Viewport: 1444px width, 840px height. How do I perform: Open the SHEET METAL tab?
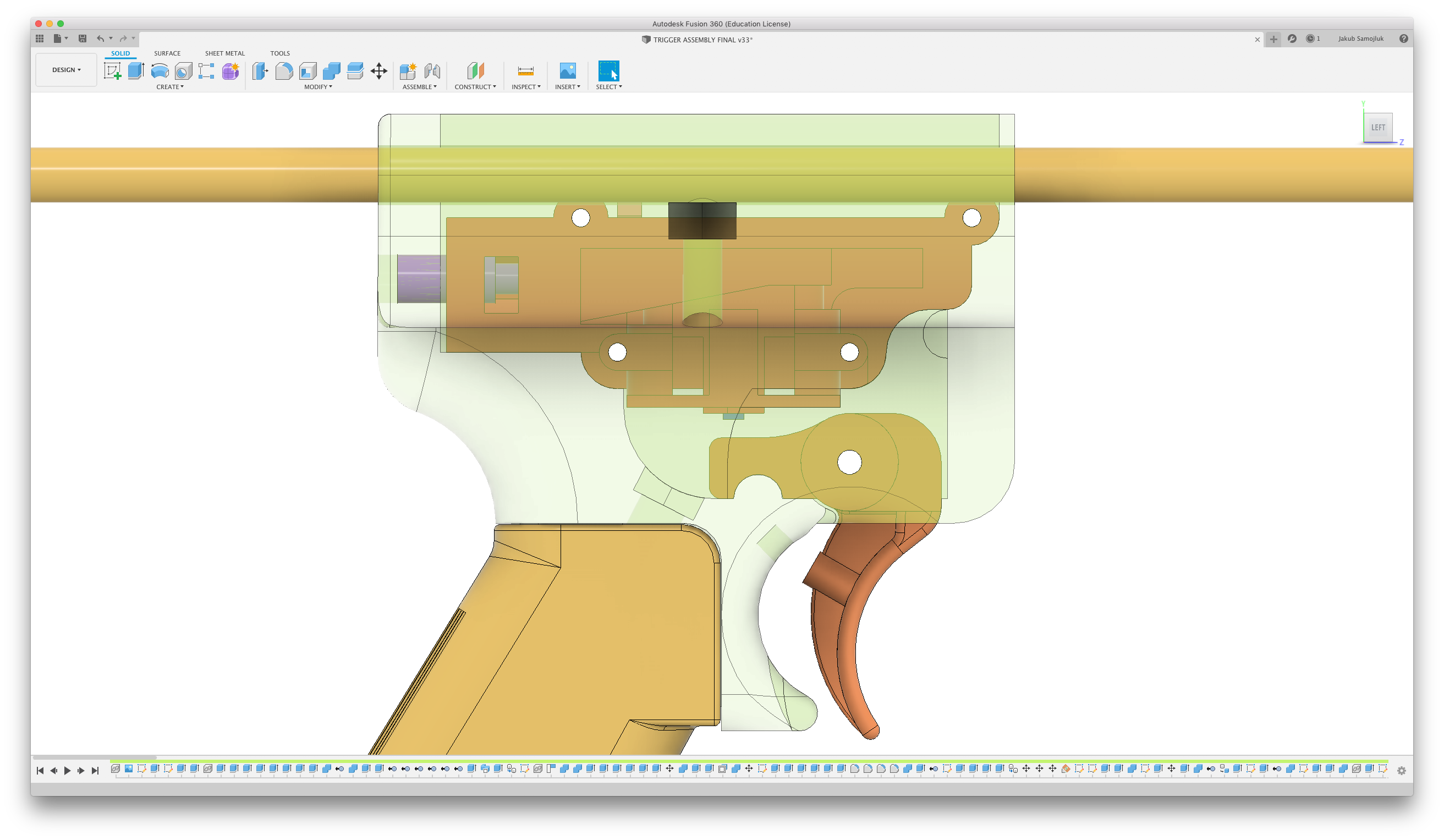pyautogui.click(x=224, y=53)
